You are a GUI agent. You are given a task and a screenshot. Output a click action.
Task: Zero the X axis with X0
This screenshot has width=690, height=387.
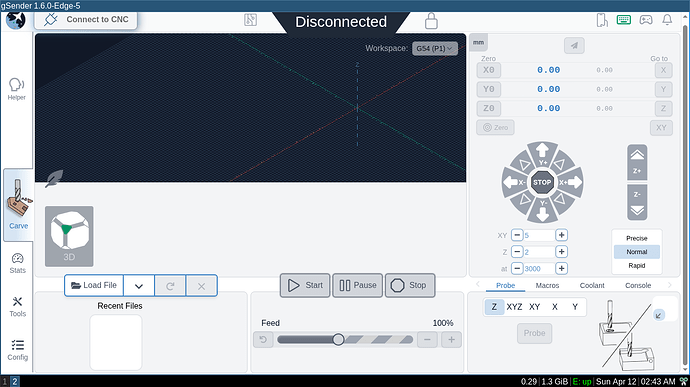click(x=488, y=70)
